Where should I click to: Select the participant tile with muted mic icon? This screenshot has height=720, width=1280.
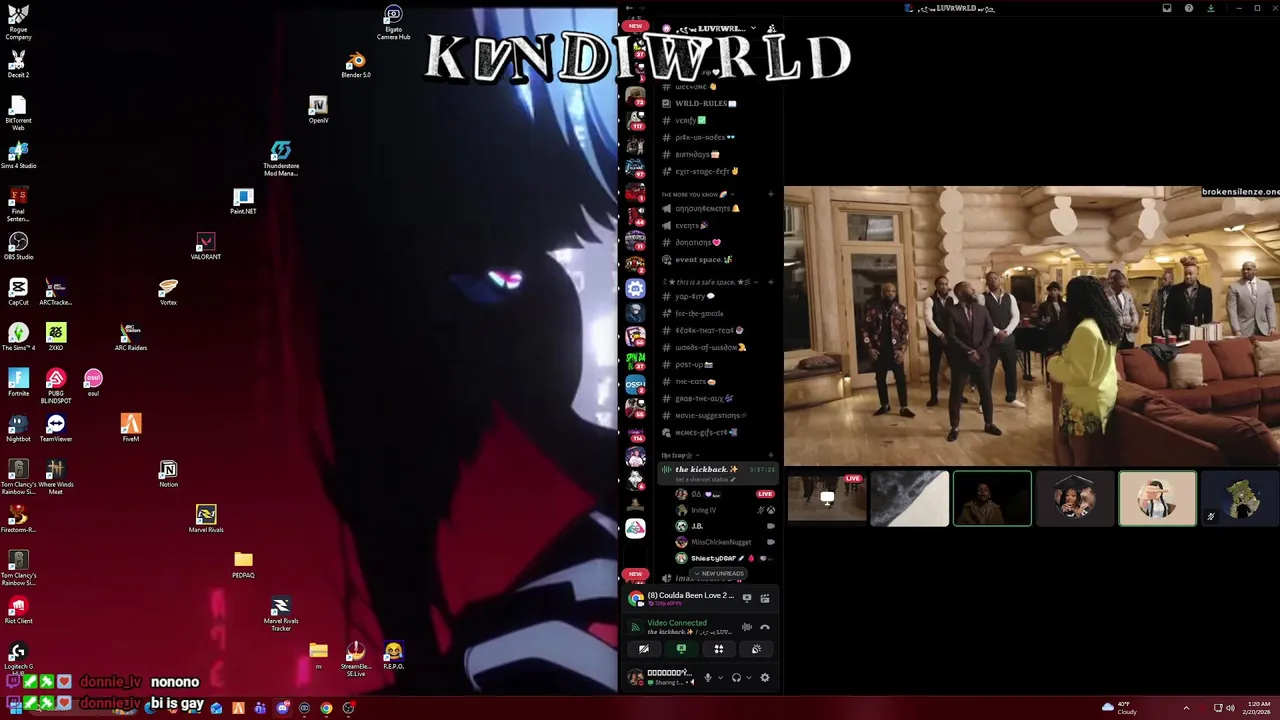[x=1240, y=498]
